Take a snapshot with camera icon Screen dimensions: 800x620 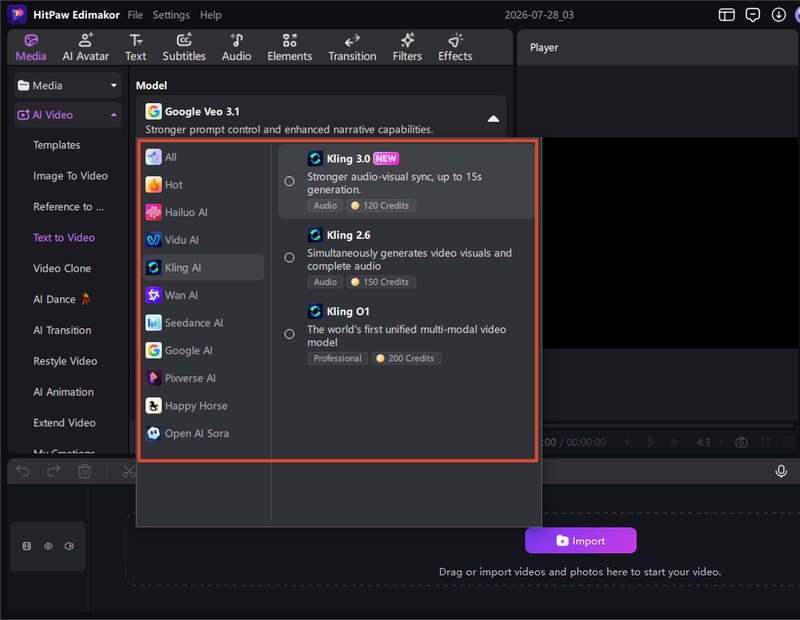coord(741,442)
